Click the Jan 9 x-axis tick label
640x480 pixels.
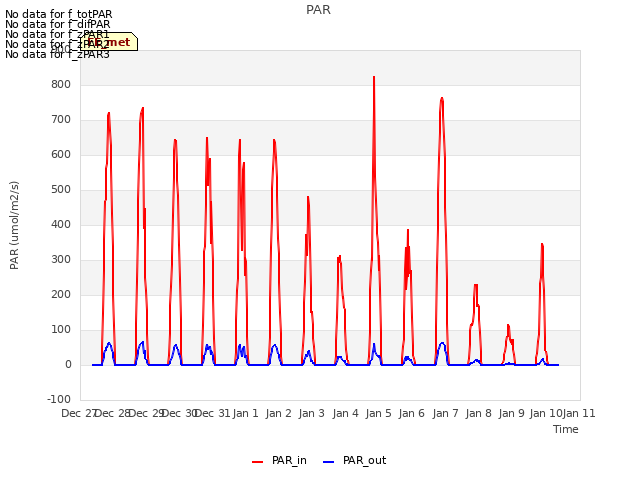512,413
